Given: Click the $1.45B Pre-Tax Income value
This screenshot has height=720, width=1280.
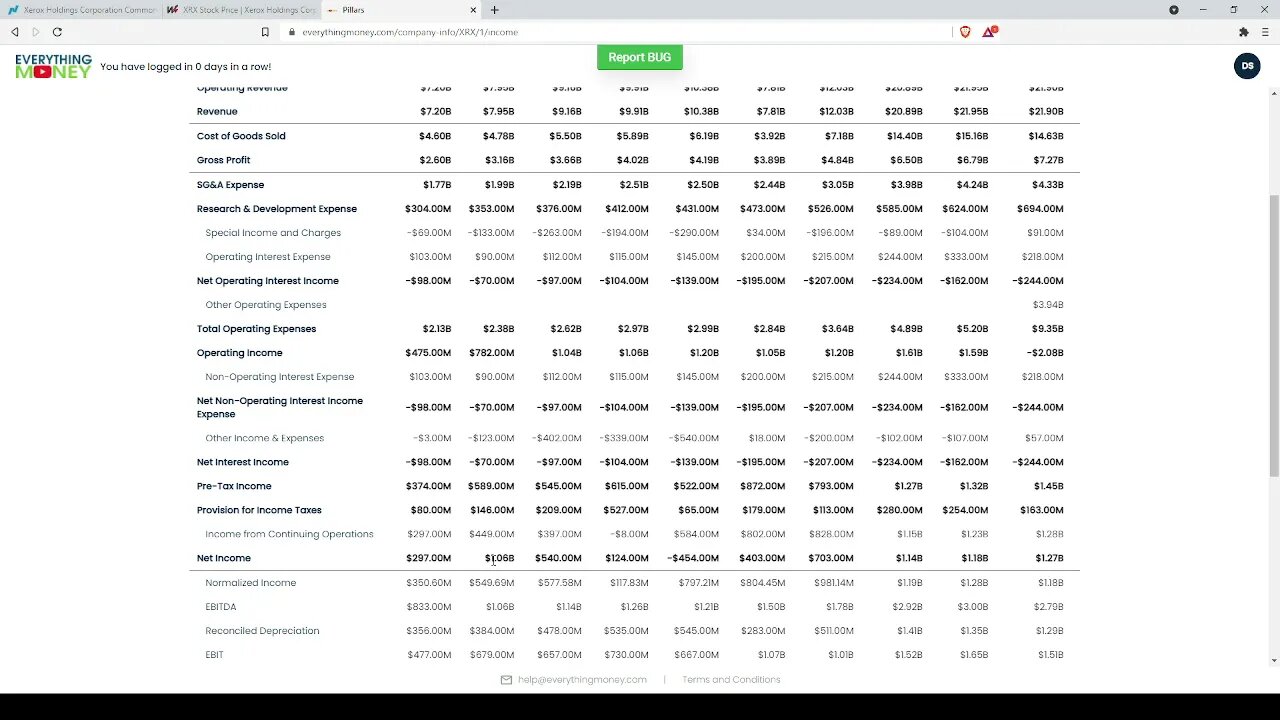Looking at the screenshot, I should 1049,486.
